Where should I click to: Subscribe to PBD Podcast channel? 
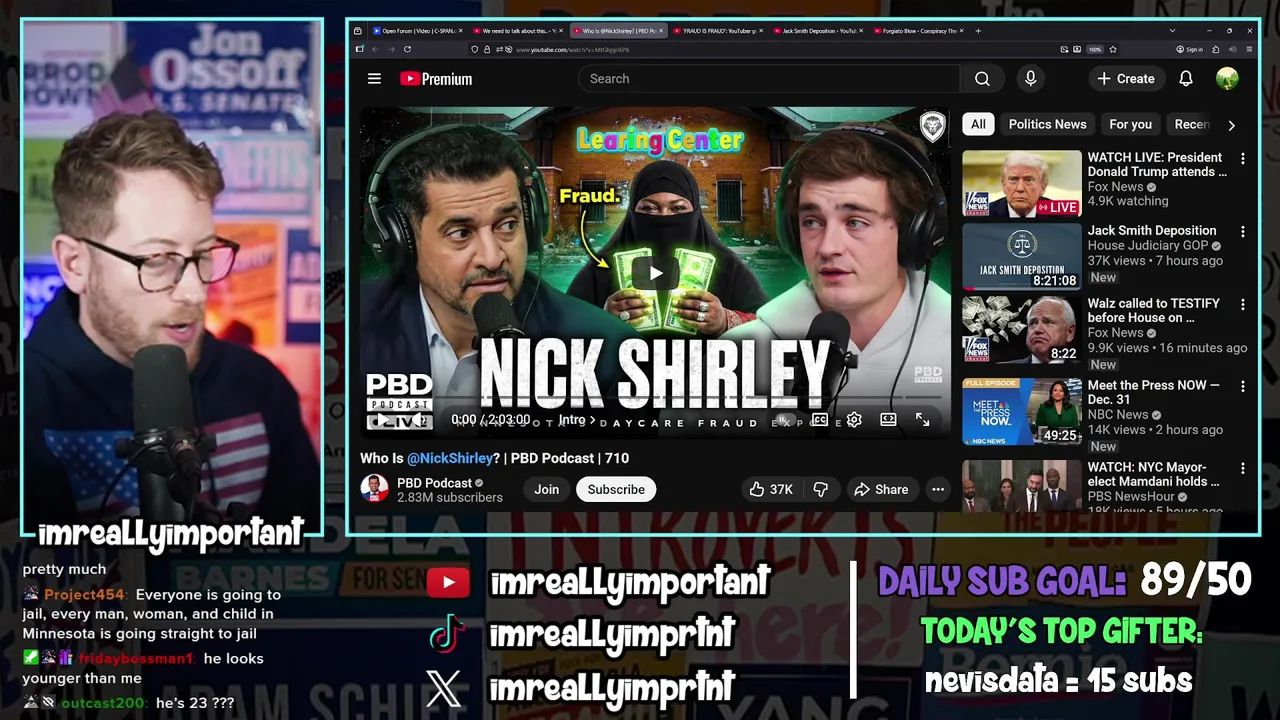click(616, 489)
